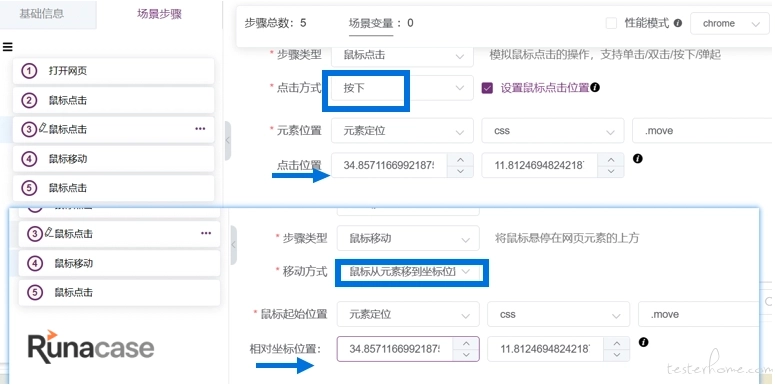Open the css selector dropdown in the 鼠标起始位置 row
This screenshot has width=775, height=385.
tap(559, 314)
